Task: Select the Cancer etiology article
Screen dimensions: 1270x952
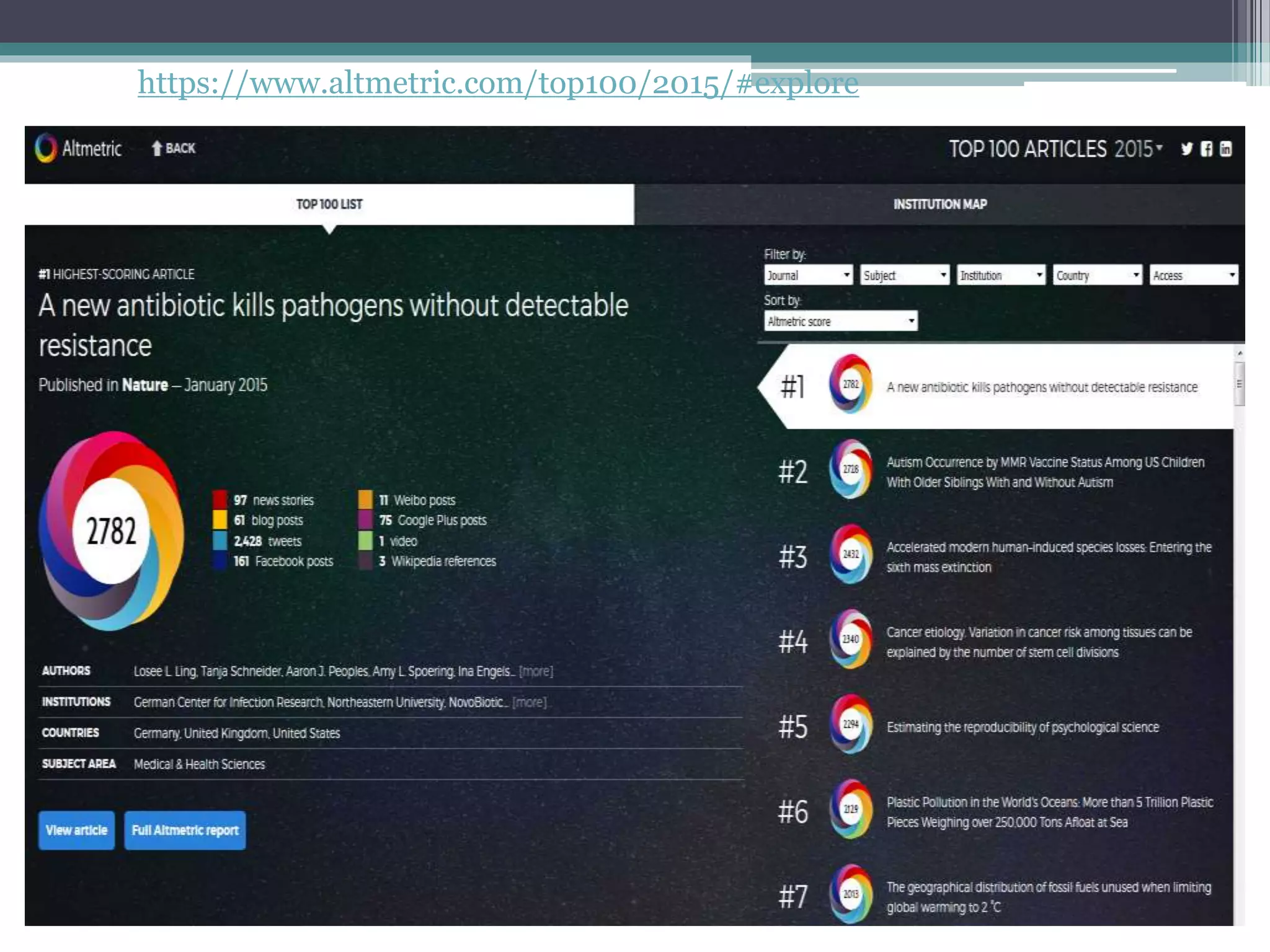Action: [x=1039, y=642]
